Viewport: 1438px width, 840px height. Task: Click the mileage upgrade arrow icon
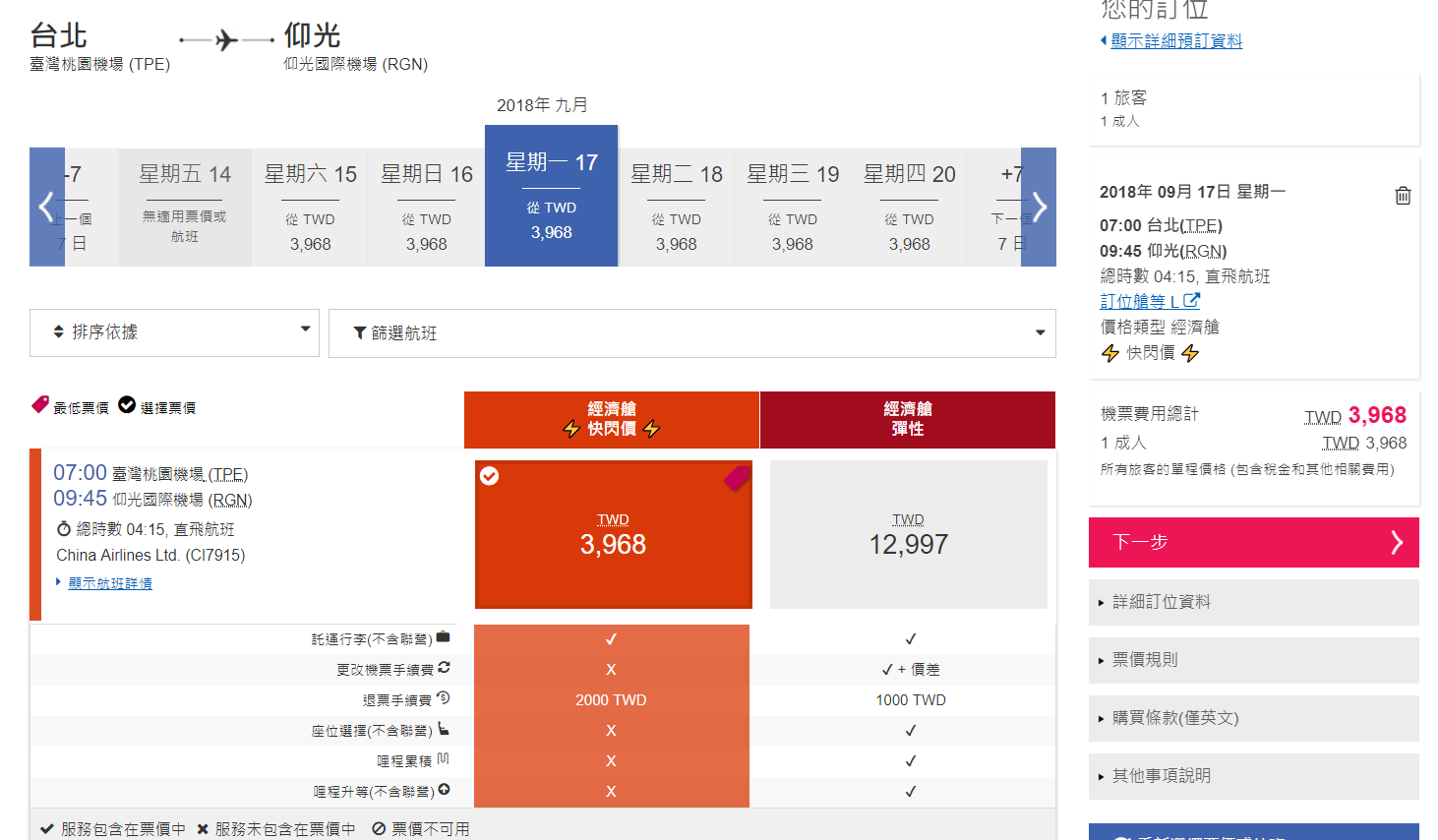click(x=444, y=790)
